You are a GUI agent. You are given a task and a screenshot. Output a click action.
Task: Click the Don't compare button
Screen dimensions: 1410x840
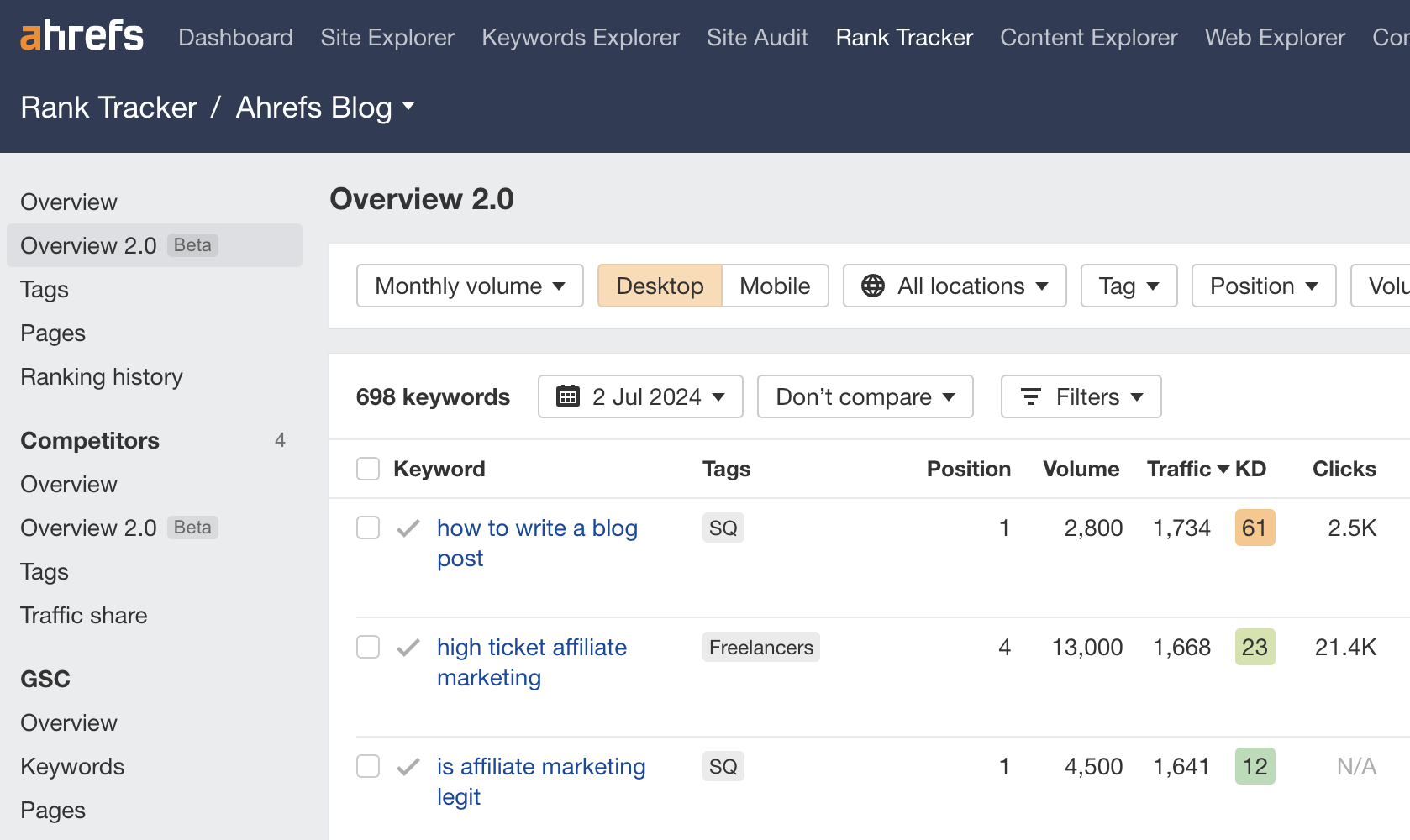864,396
